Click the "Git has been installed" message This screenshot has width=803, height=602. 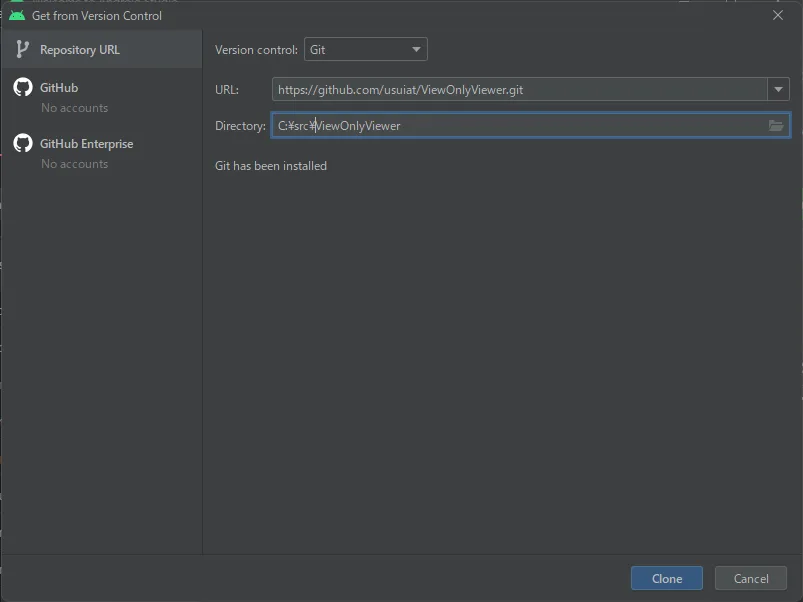271,166
